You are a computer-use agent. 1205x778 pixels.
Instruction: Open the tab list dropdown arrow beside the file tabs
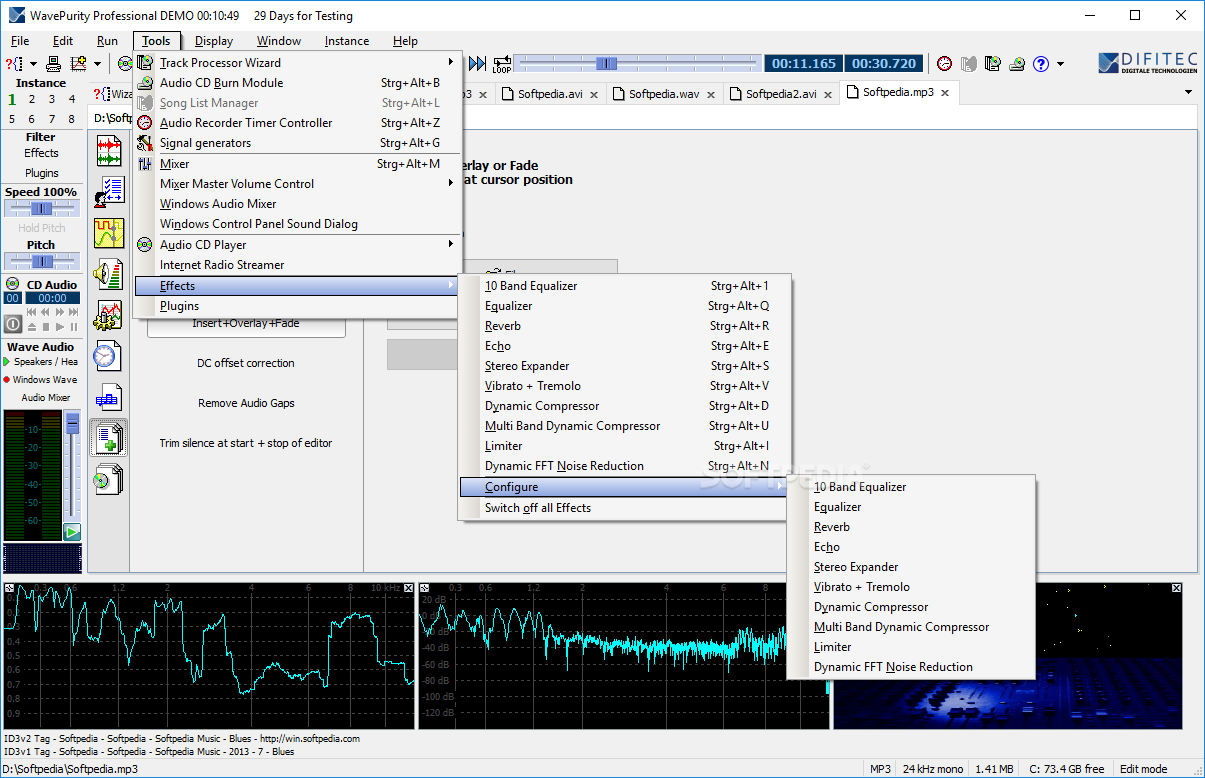coord(1188,93)
